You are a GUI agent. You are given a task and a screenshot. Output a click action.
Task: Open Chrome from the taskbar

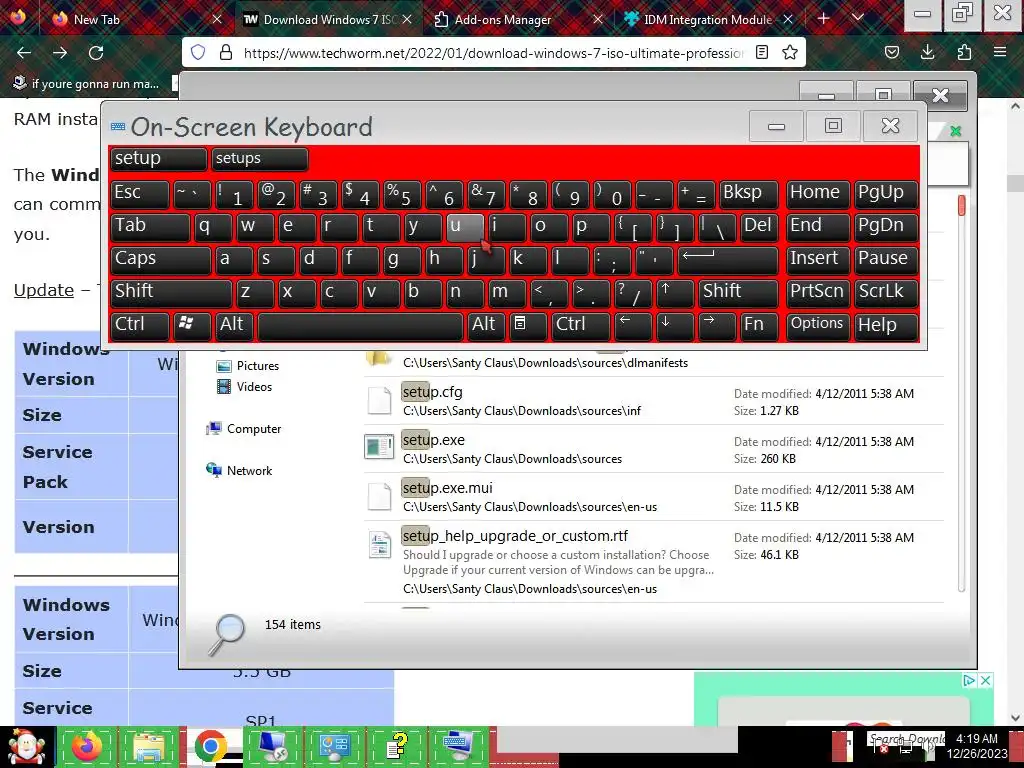[210, 746]
